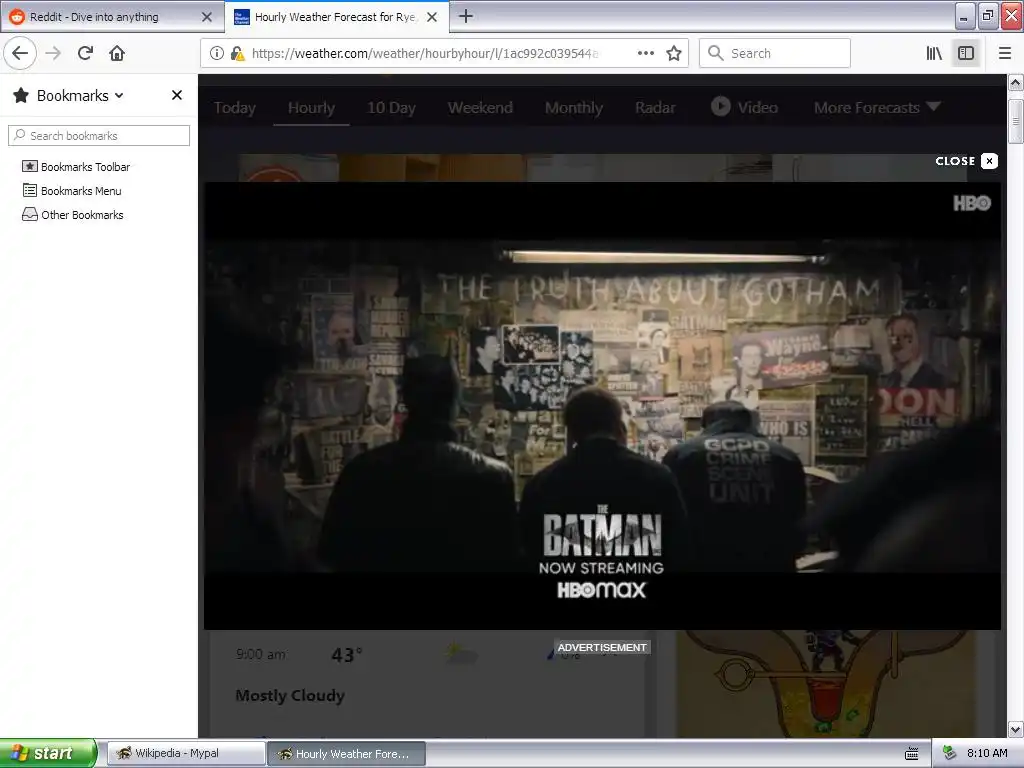Viewport: 1024px width, 768px height.
Task: Close the Reddit tab
Action: tap(207, 17)
